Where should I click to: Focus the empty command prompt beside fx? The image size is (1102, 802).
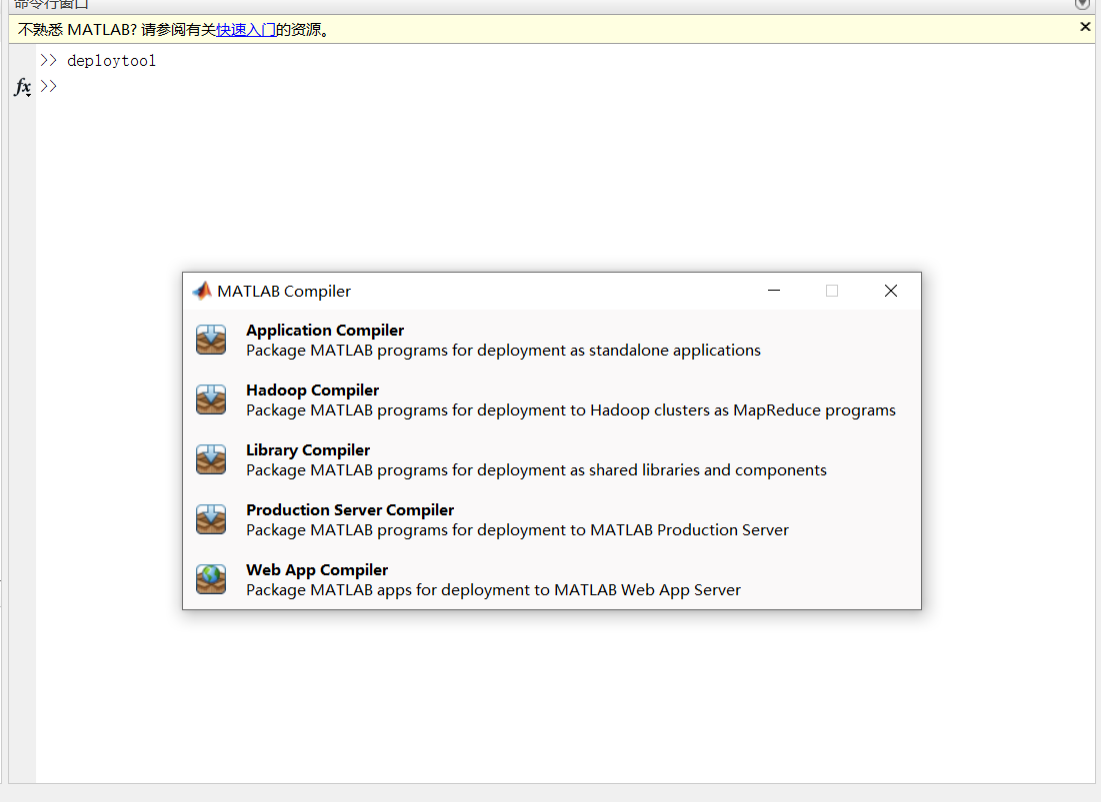48,86
